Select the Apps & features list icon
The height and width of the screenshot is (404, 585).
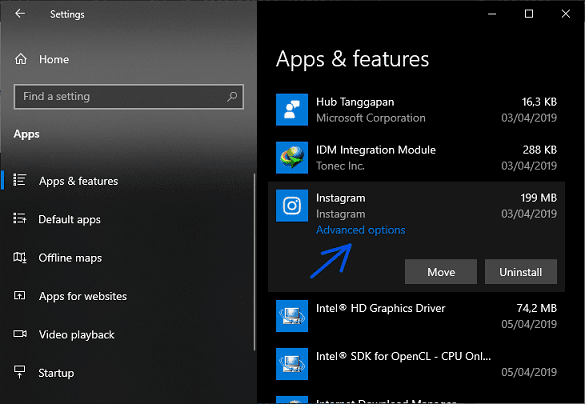point(19,180)
